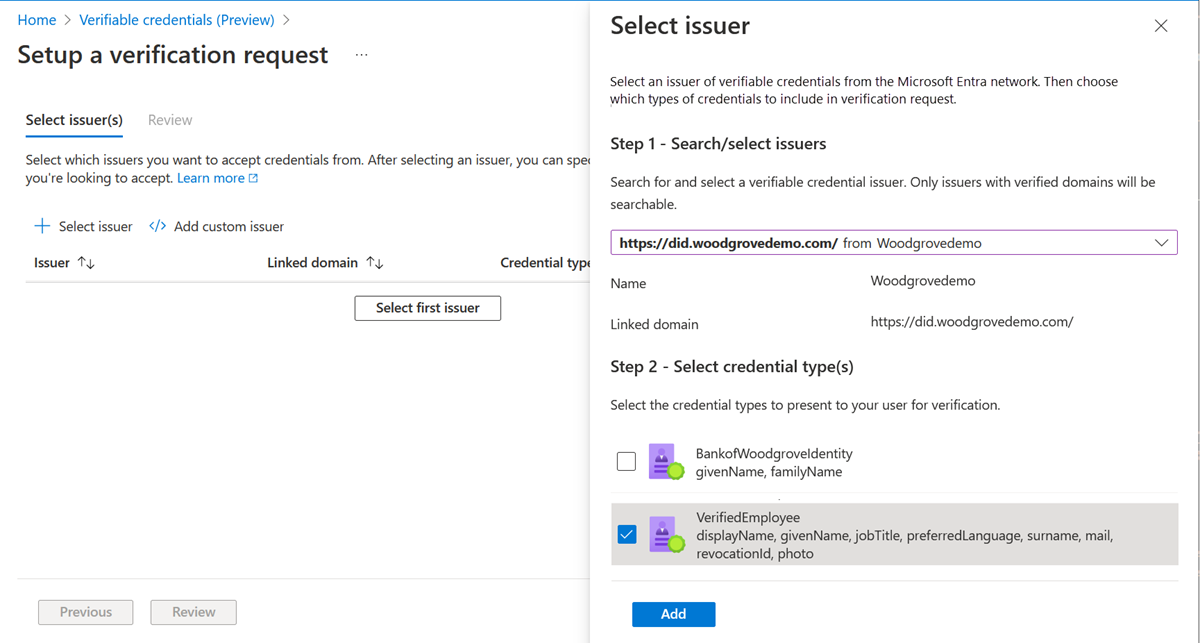This screenshot has width=1200, height=643.
Task: Sort by Linked domain using the arrows icon
Action: click(x=375, y=263)
